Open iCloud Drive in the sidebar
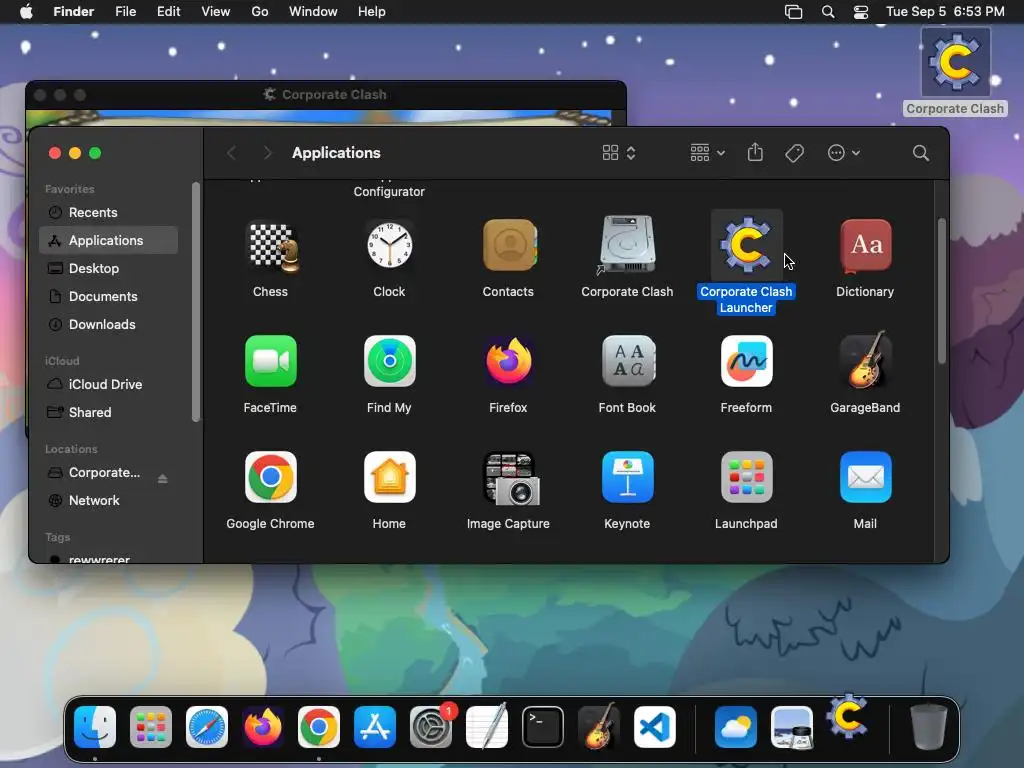The width and height of the screenshot is (1024, 768). (x=108, y=385)
